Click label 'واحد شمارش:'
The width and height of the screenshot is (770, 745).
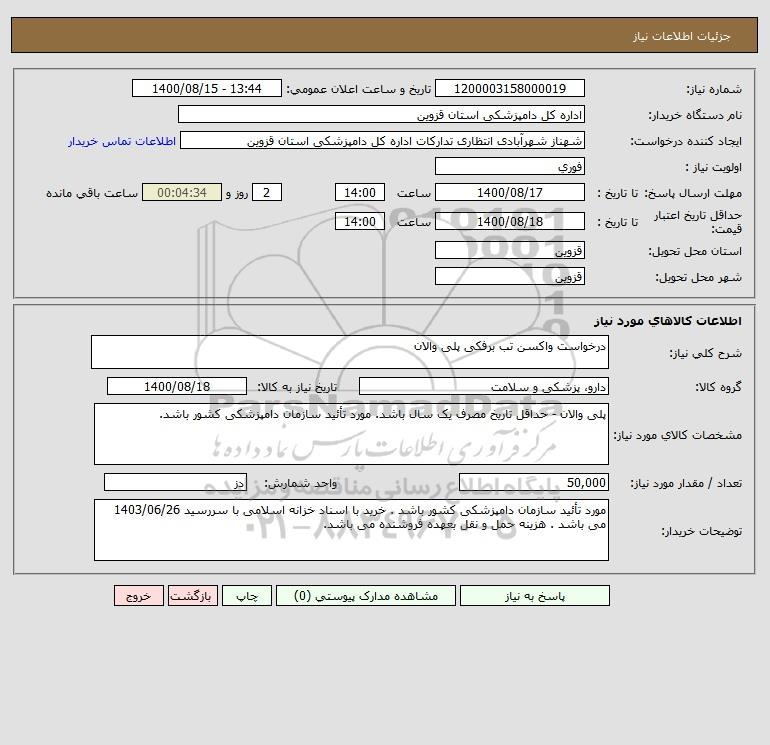pos(301,483)
